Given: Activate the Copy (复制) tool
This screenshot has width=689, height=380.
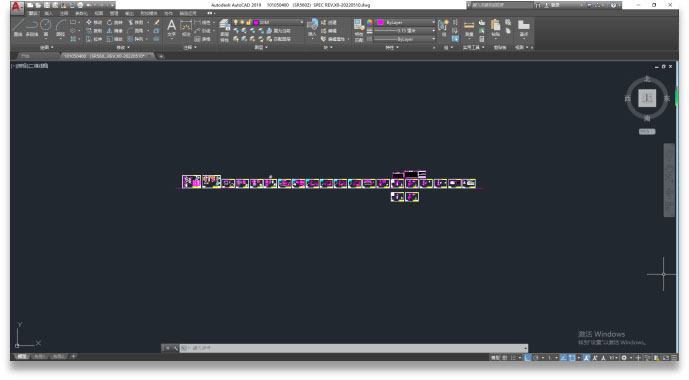Looking at the screenshot, I should (94, 31).
